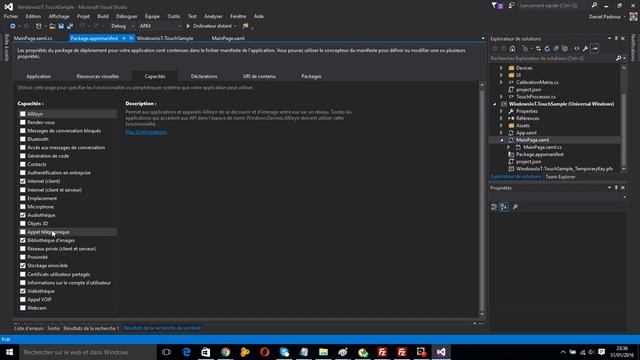Screen dimensions: 640x360
Task: Click the Categorized icon in Propriétés panel
Action: click(494, 207)
